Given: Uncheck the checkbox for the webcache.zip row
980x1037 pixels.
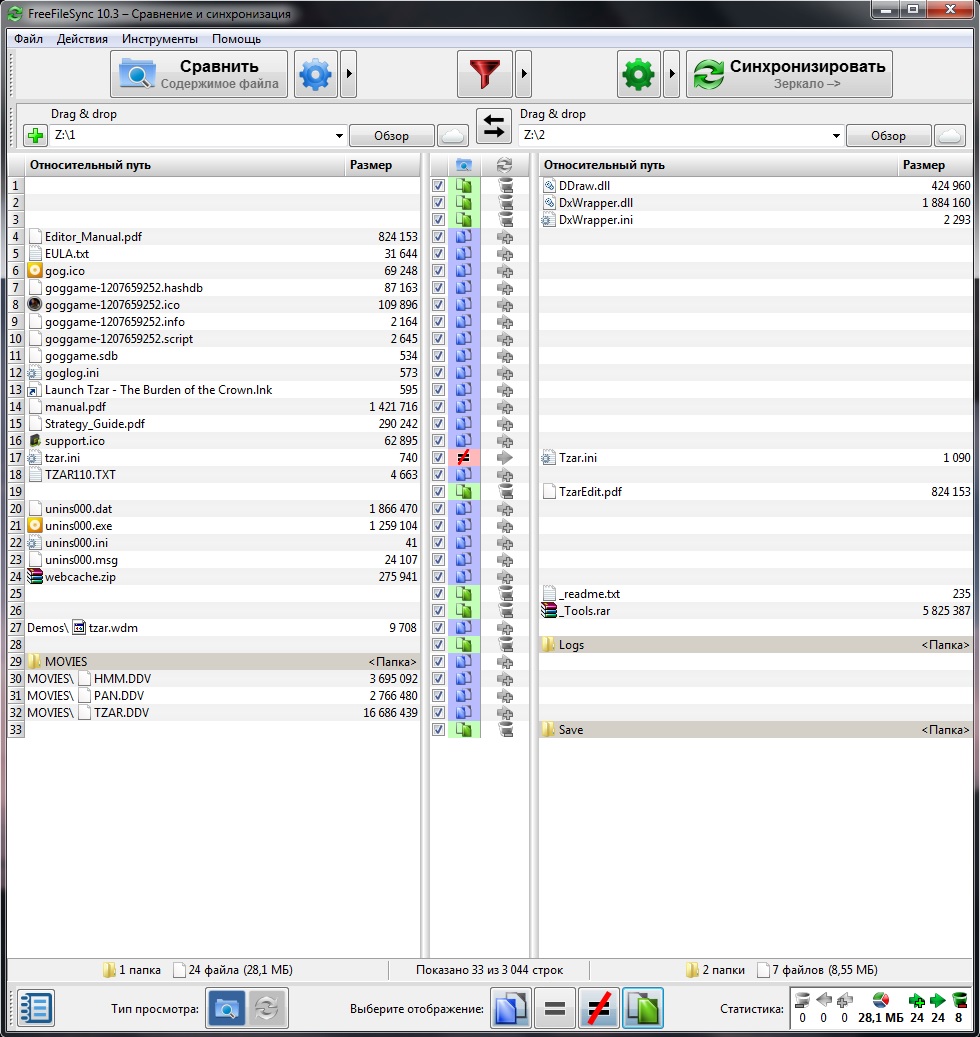Looking at the screenshot, I should click(438, 577).
